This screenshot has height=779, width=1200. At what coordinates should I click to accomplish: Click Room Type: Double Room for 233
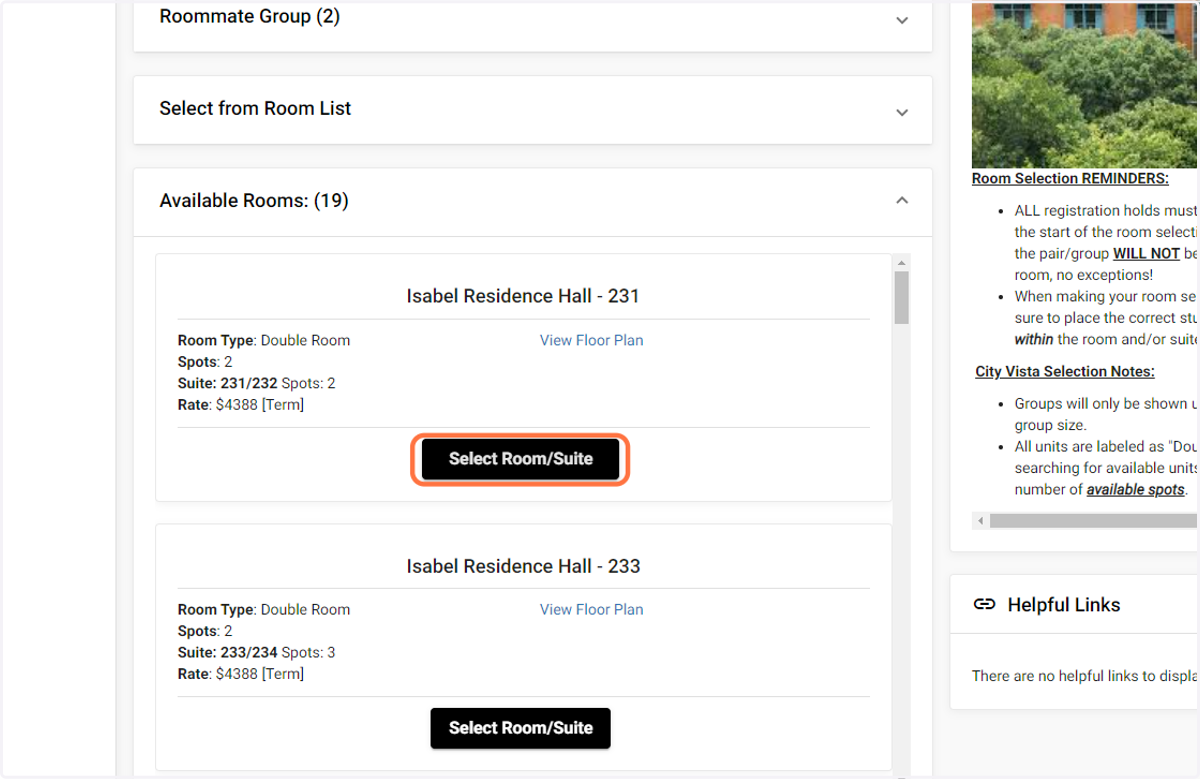point(264,609)
